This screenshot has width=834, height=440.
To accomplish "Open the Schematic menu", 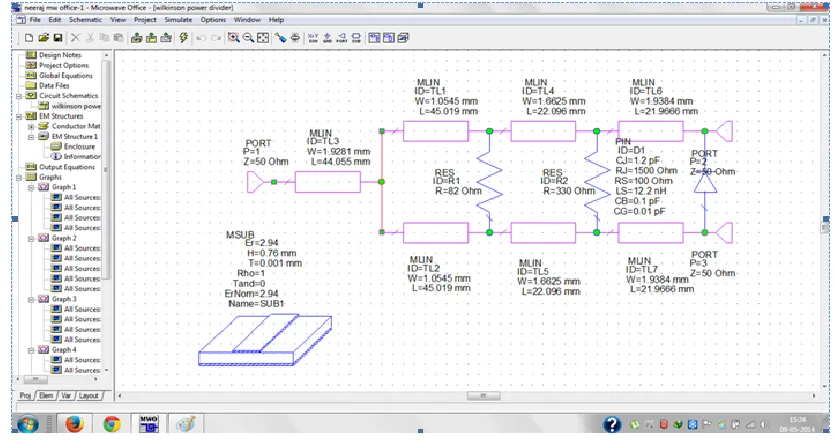I will point(85,20).
